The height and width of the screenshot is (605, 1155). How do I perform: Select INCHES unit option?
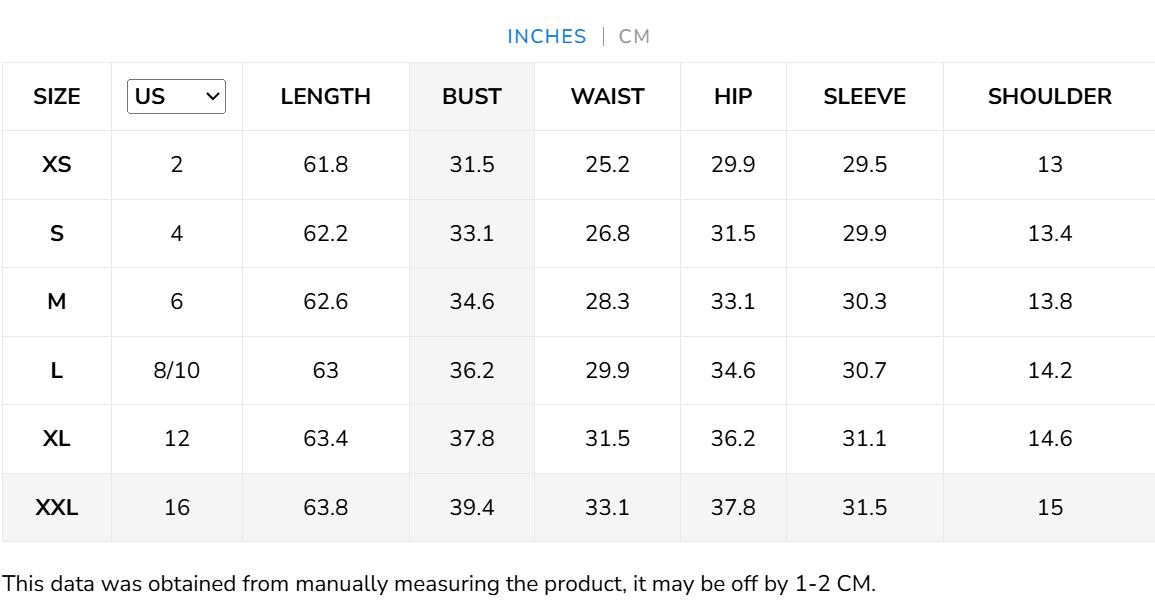[546, 37]
